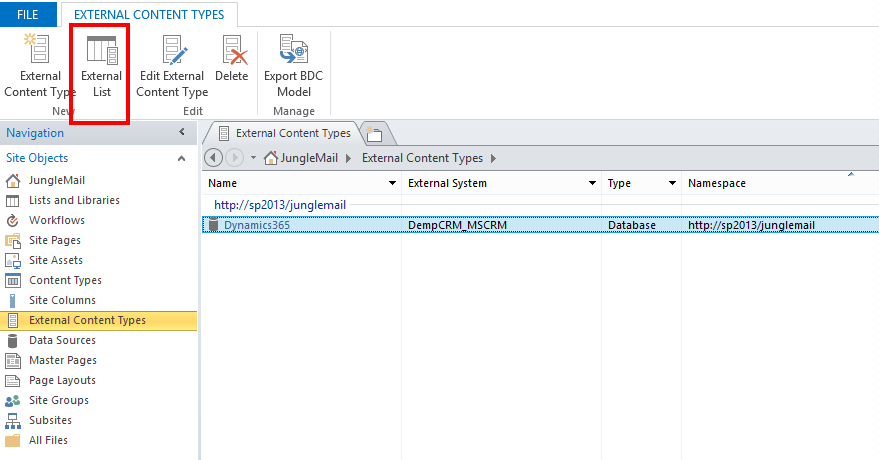Click the All Files folder icon

coord(12,440)
